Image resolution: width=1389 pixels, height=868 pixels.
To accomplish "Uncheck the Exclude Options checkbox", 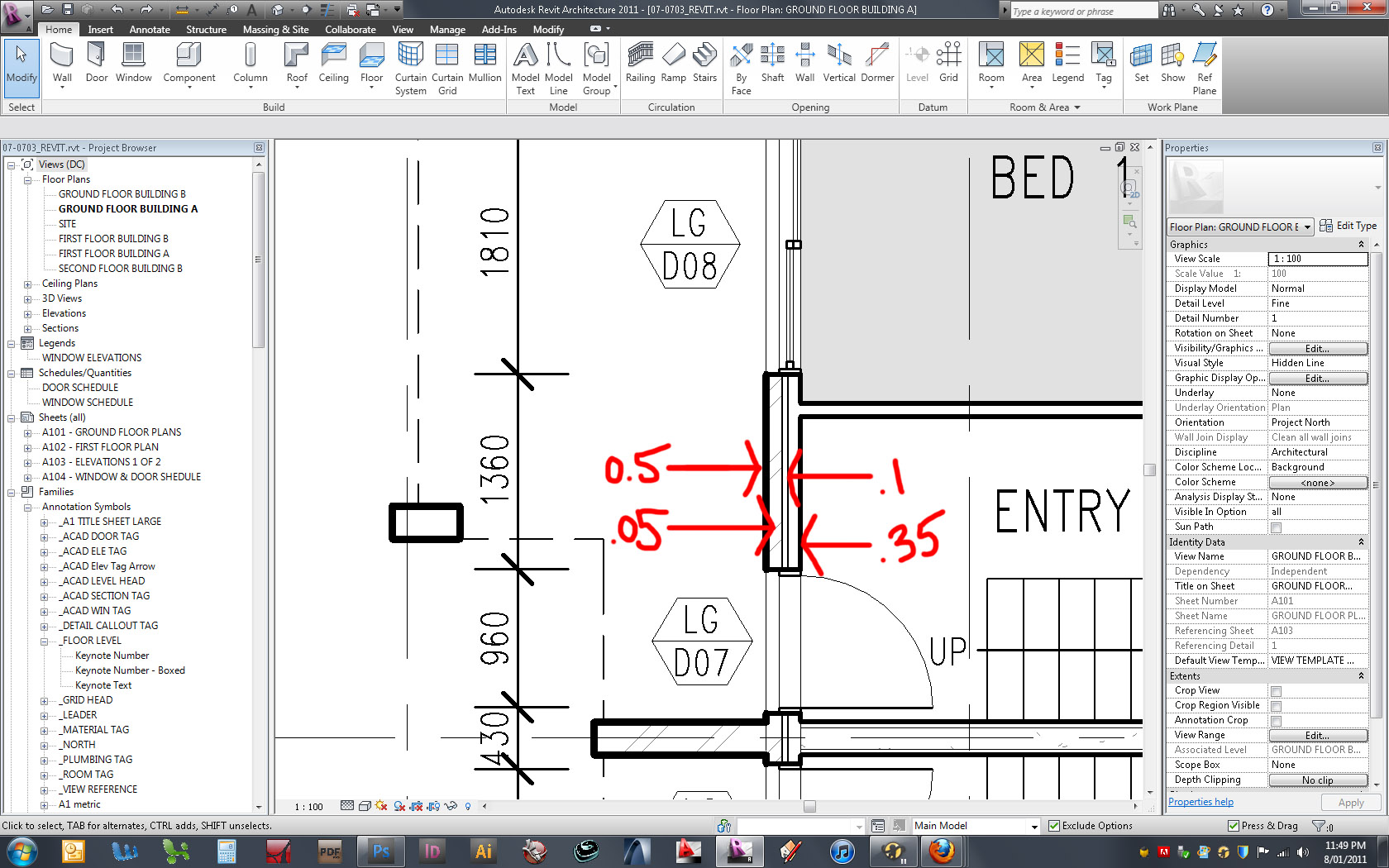I will pos(1053,826).
